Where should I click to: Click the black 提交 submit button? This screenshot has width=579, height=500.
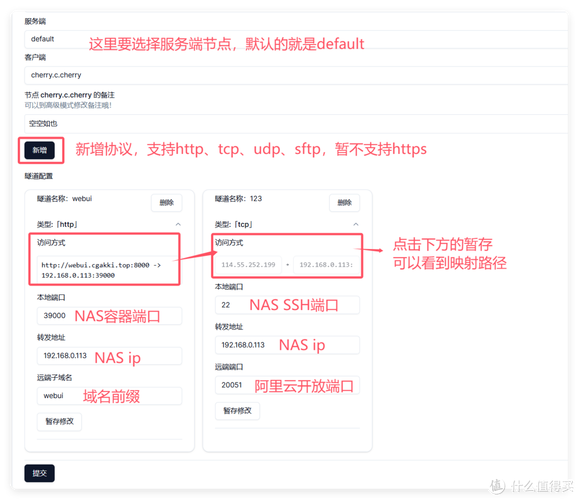click(40, 473)
